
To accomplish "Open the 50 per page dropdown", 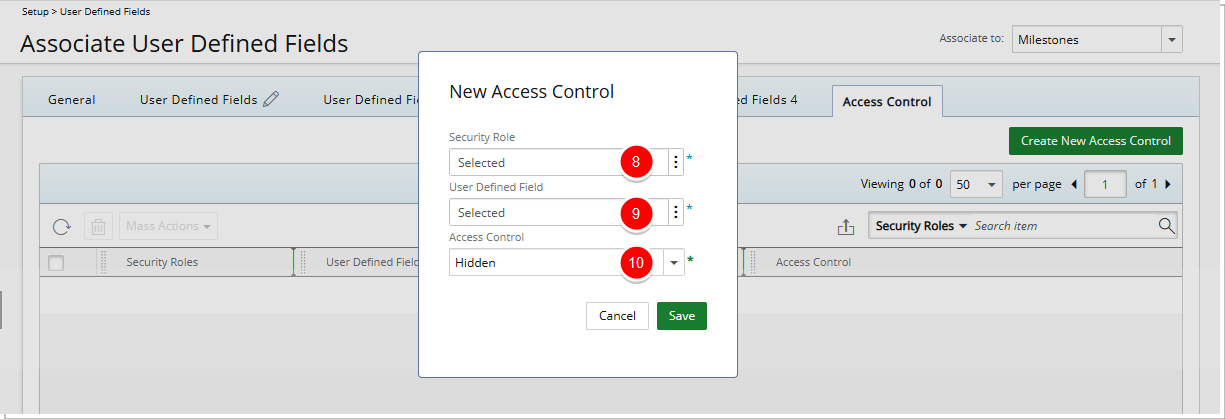I will (991, 185).
